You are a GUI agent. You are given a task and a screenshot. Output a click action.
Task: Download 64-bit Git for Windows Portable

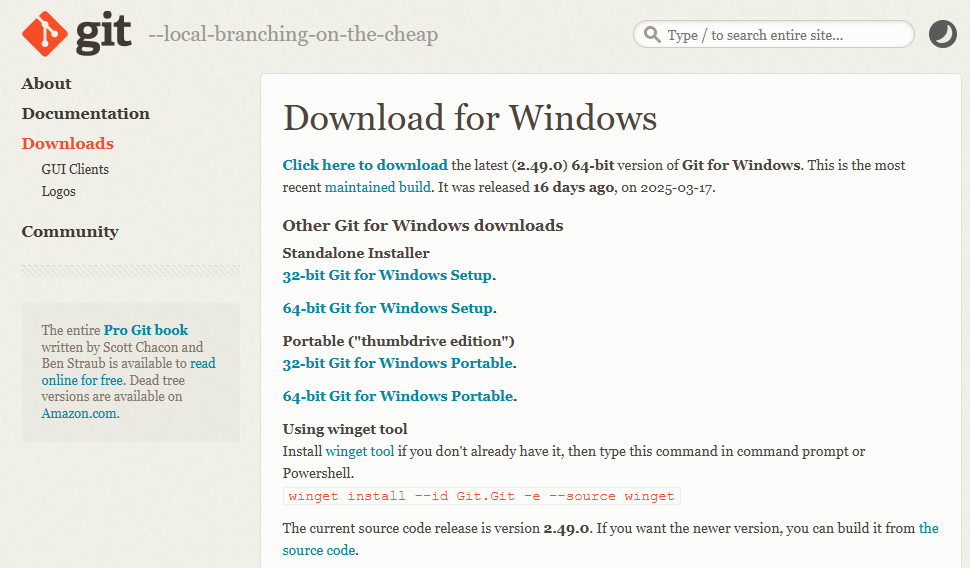pos(398,396)
